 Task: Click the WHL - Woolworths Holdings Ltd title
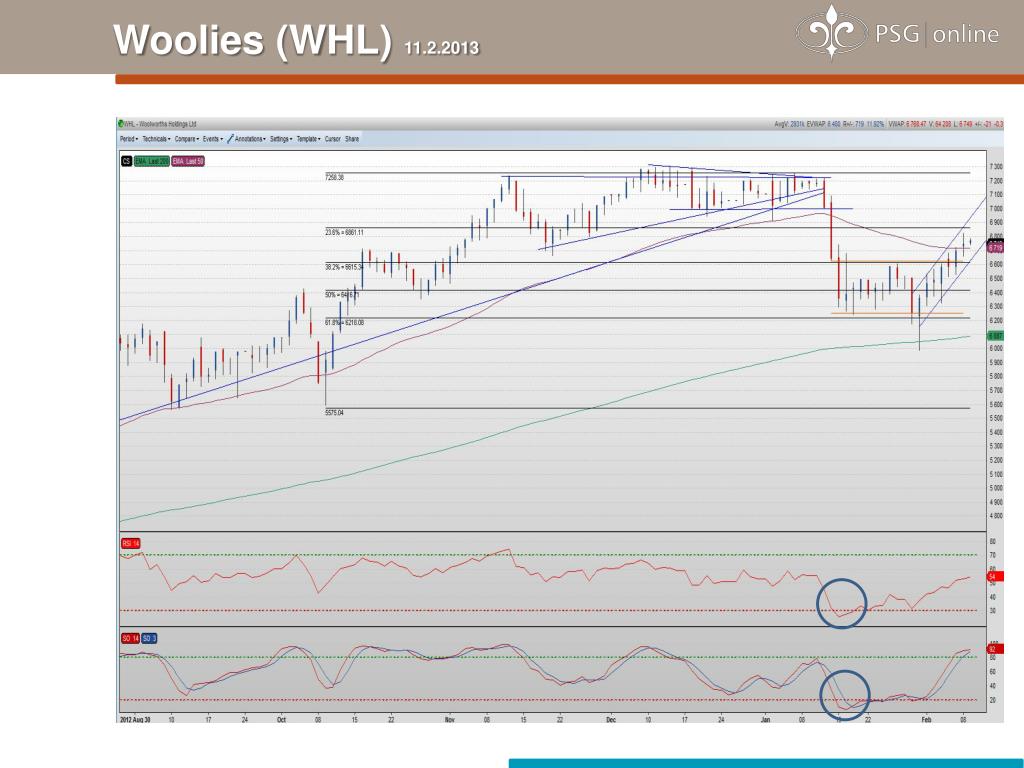click(x=161, y=123)
